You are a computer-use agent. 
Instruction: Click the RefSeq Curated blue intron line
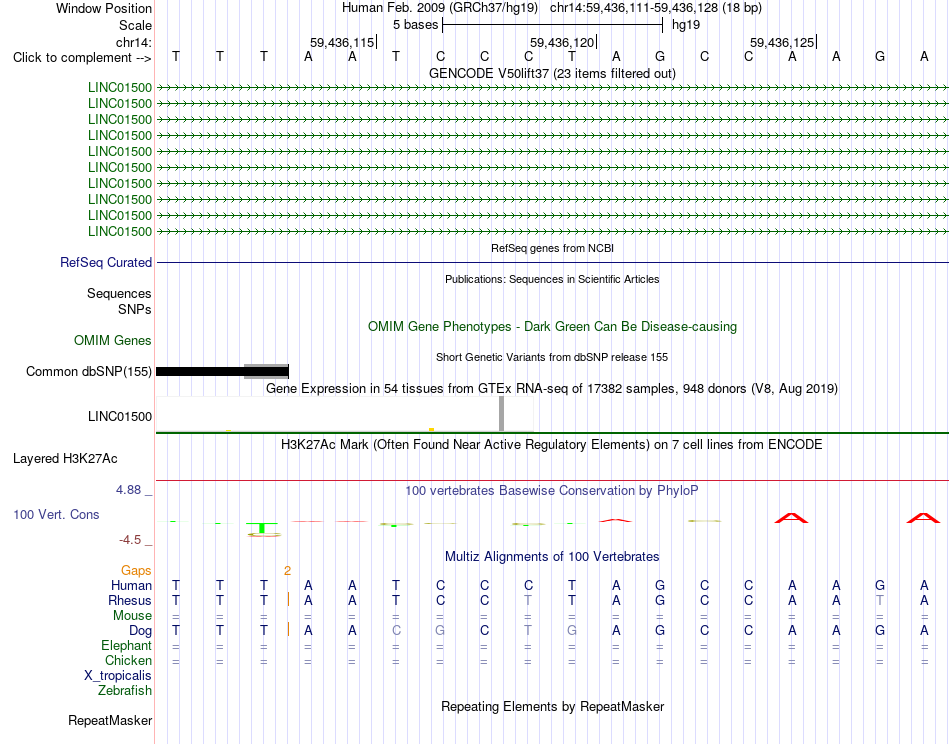pos(552,262)
